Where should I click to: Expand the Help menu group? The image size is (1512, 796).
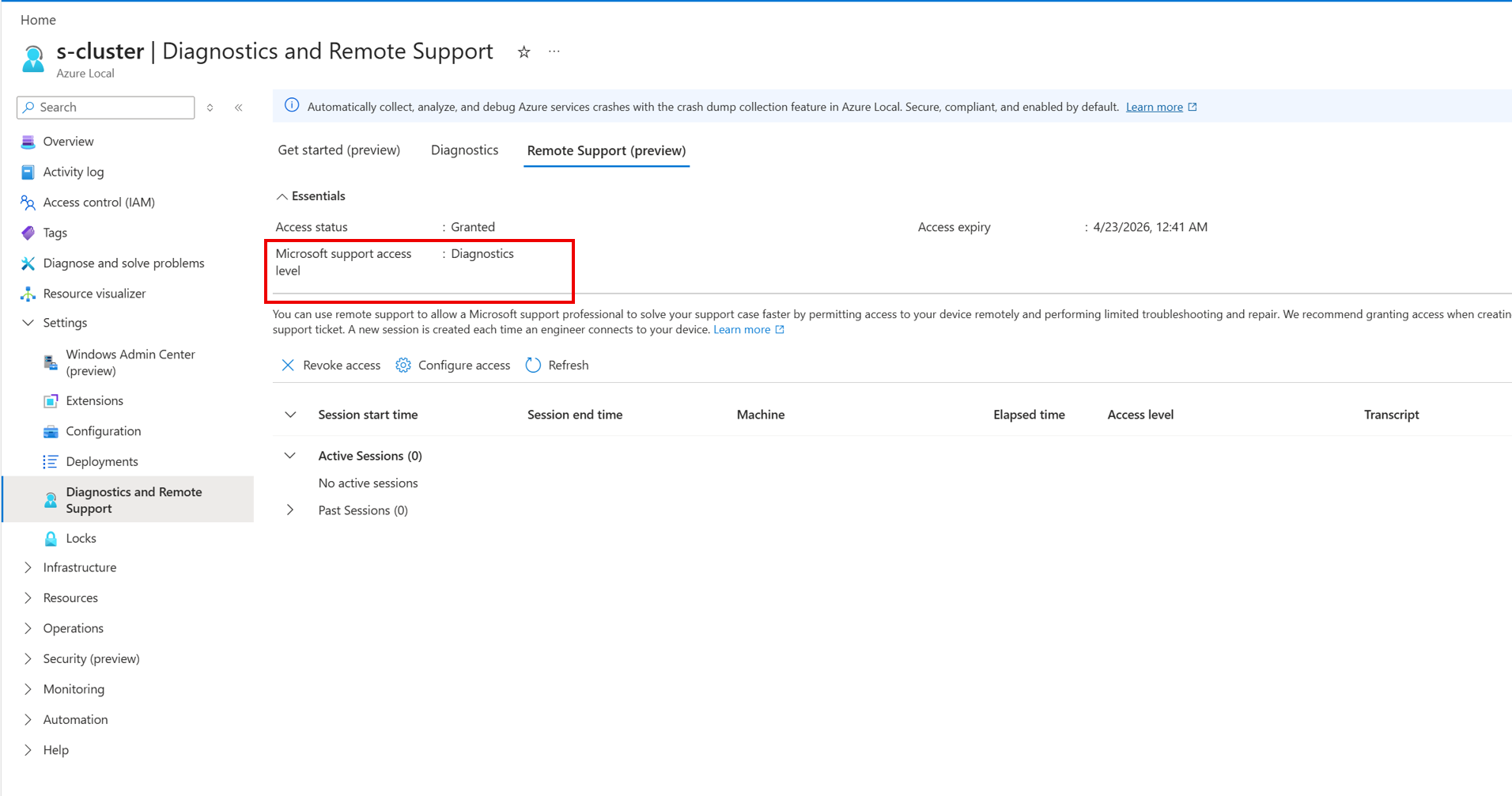pyautogui.click(x=28, y=750)
